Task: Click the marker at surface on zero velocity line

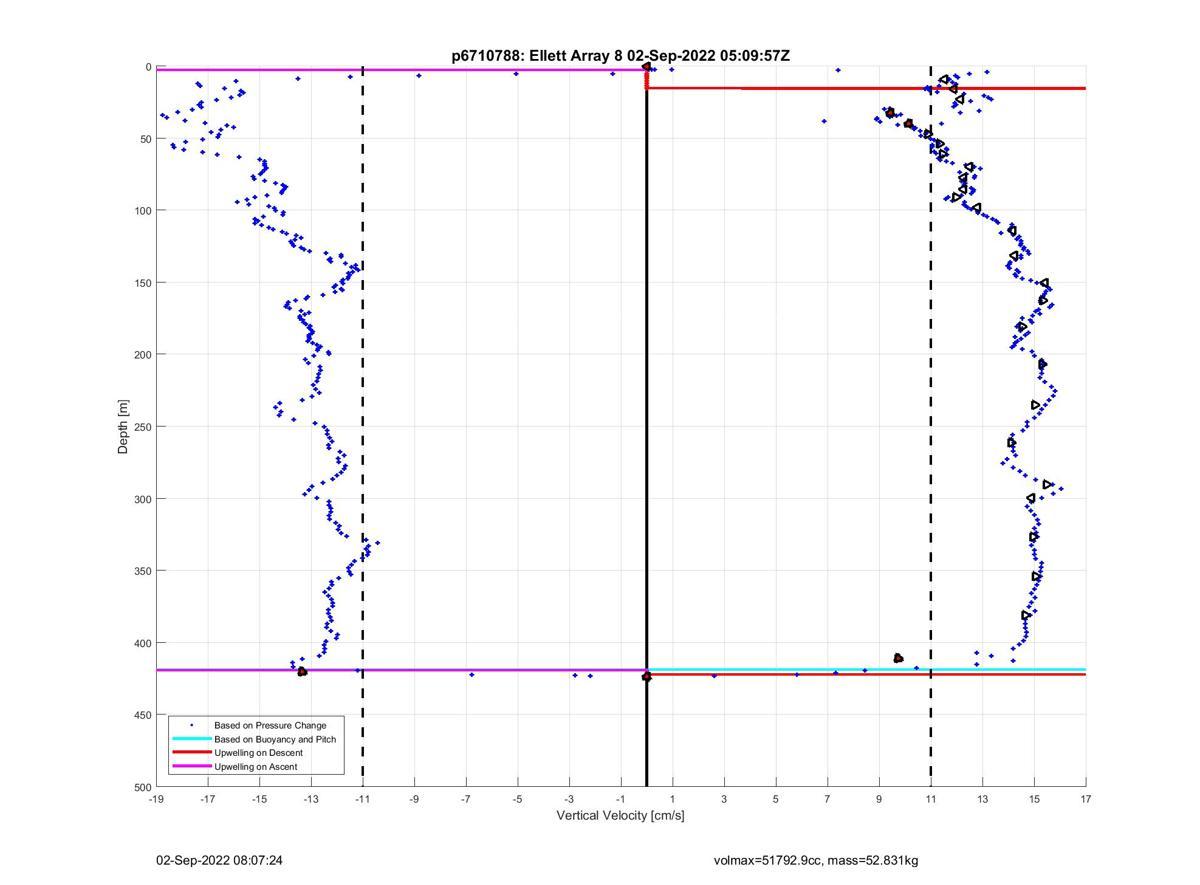Action: pyautogui.click(x=646, y=67)
